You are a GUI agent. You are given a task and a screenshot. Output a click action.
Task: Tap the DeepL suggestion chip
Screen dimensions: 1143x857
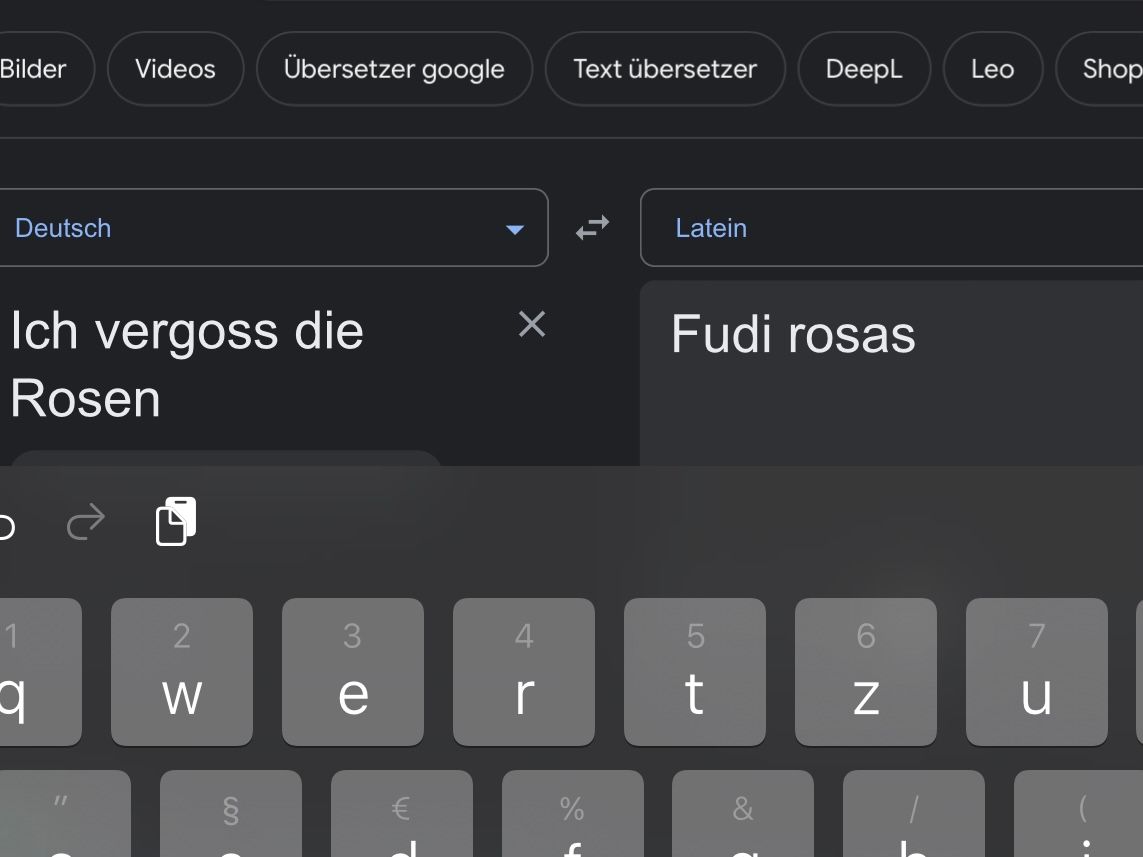[864, 69]
